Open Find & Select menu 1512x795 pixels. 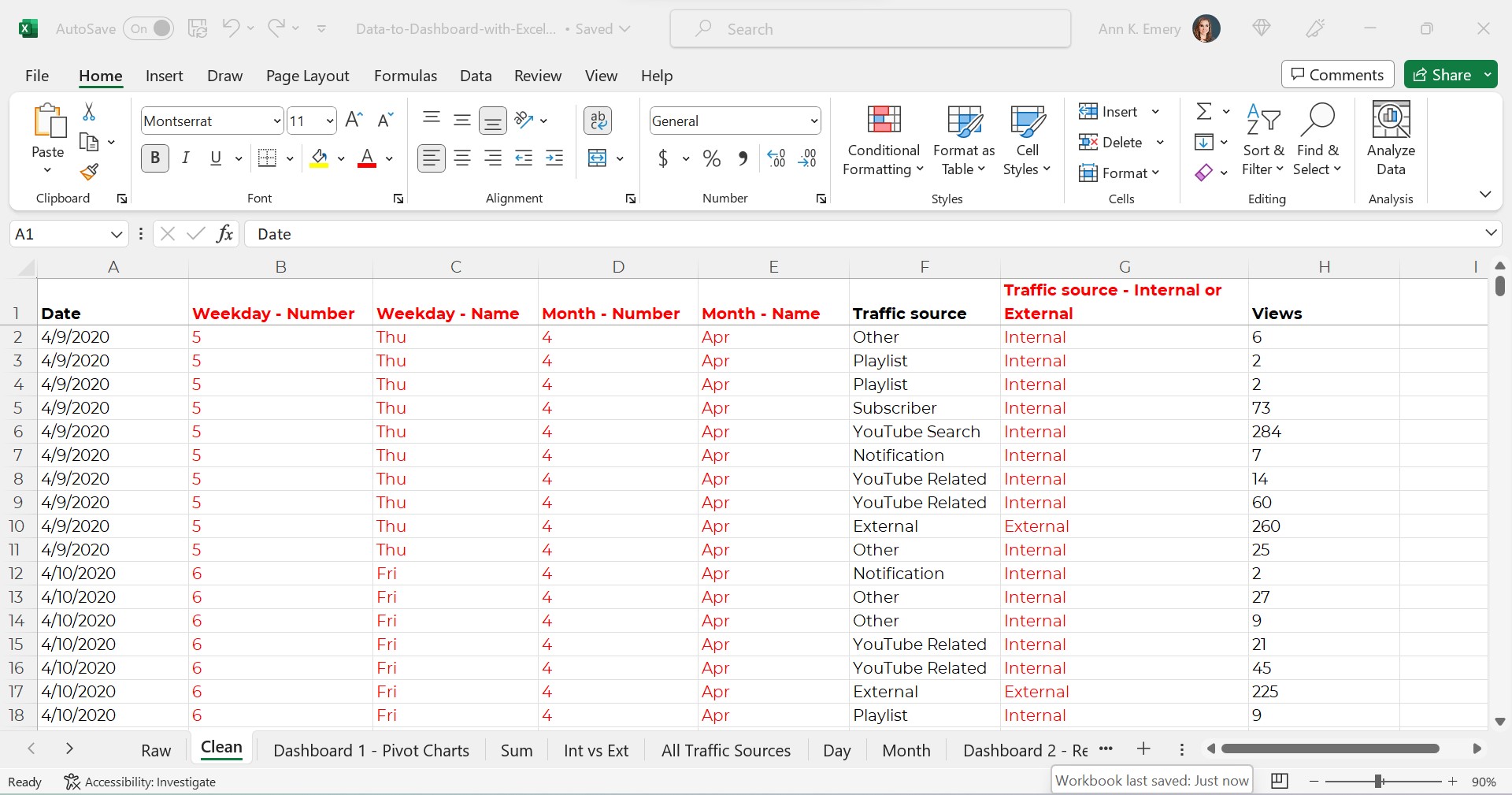click(x=1318, y=140)
